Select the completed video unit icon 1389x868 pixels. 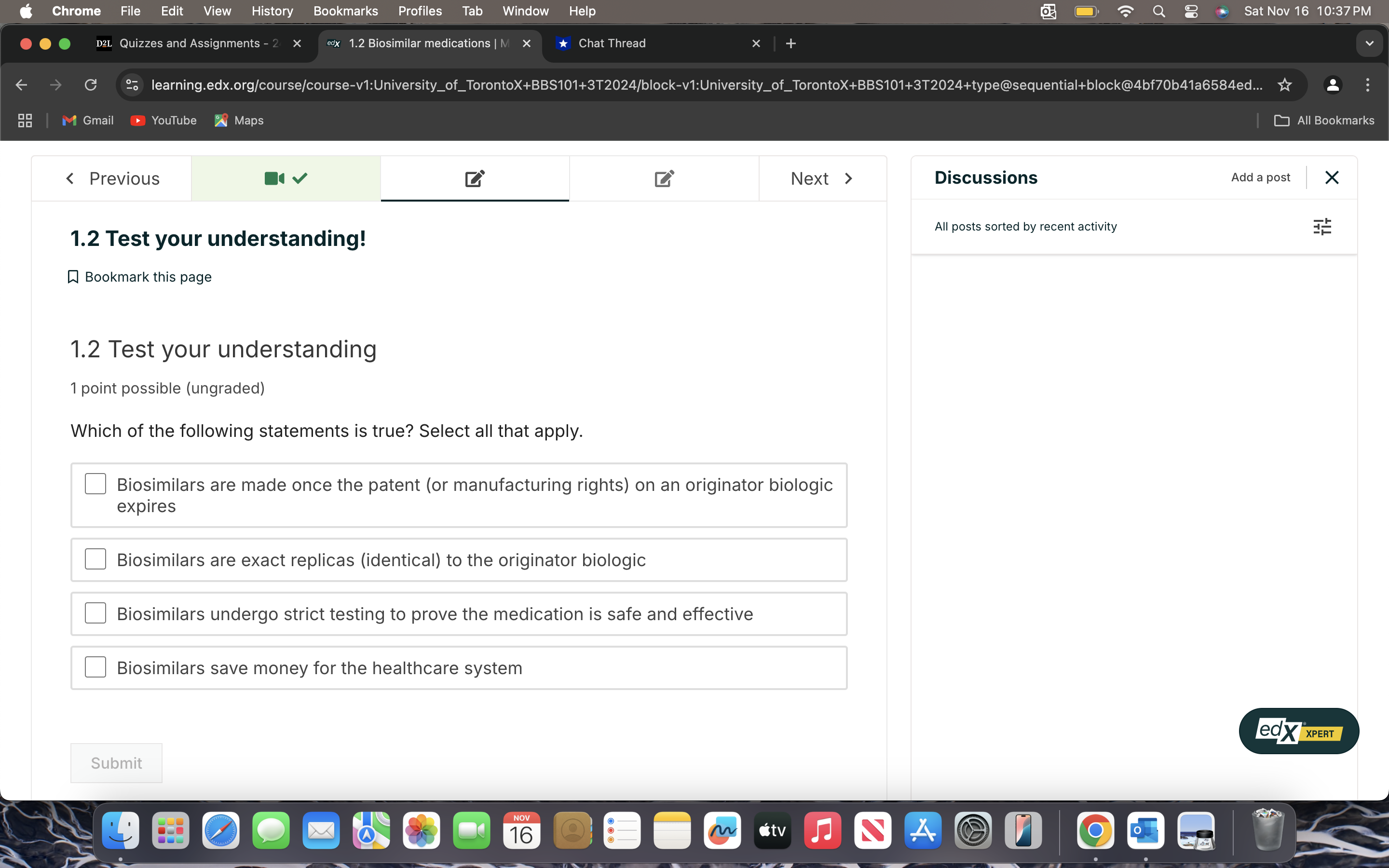point(285,178)
